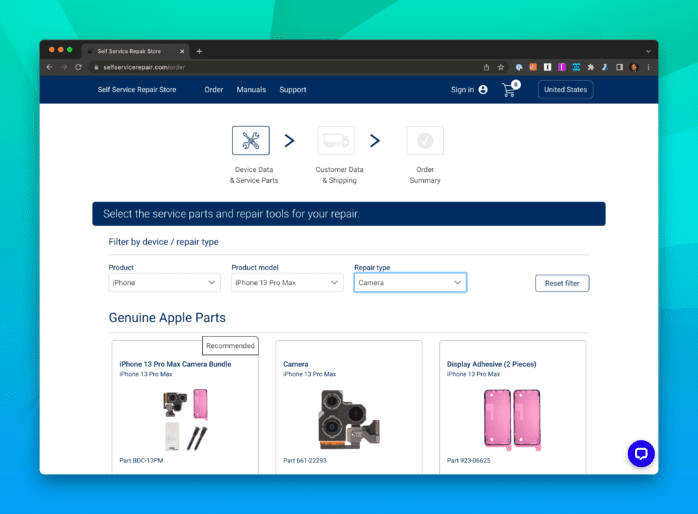Click the Customer Data truck step icon

[x=336, y=140]
